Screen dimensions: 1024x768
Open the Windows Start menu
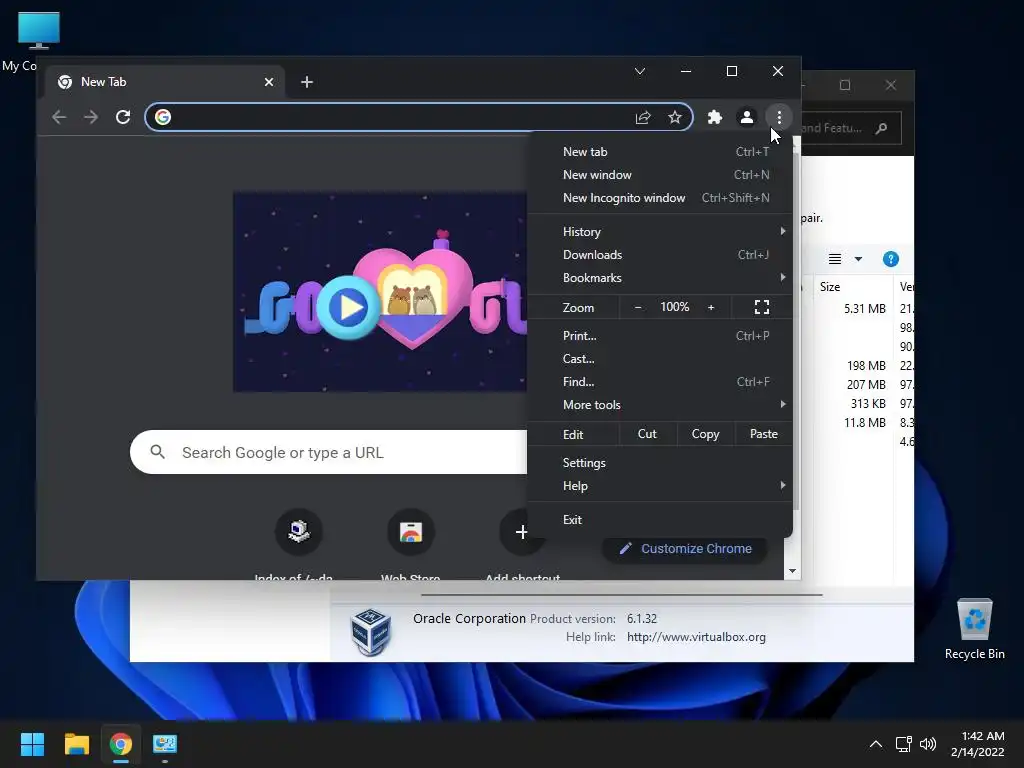(32, 744)
